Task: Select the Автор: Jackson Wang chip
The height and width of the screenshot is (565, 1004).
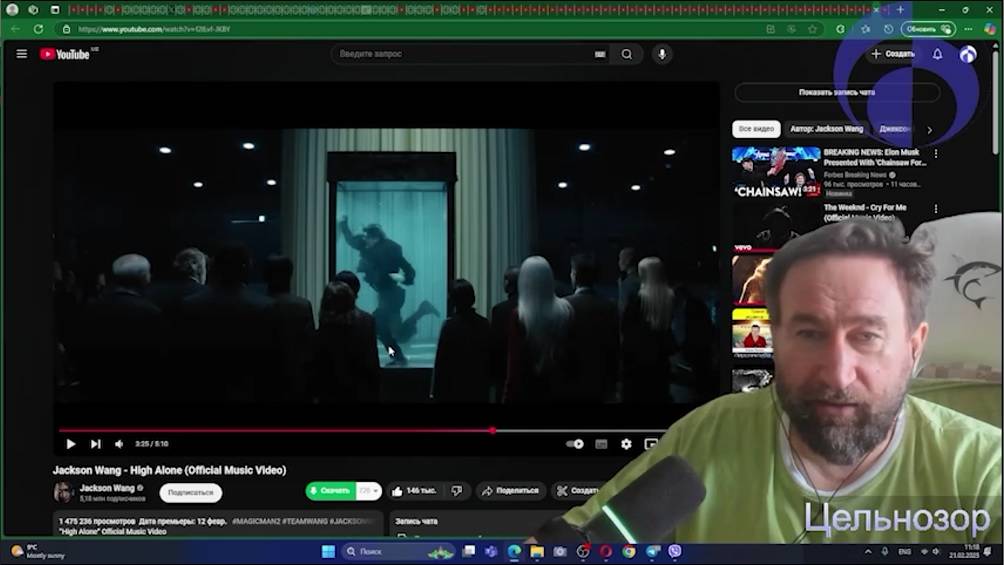Action: 827,129
